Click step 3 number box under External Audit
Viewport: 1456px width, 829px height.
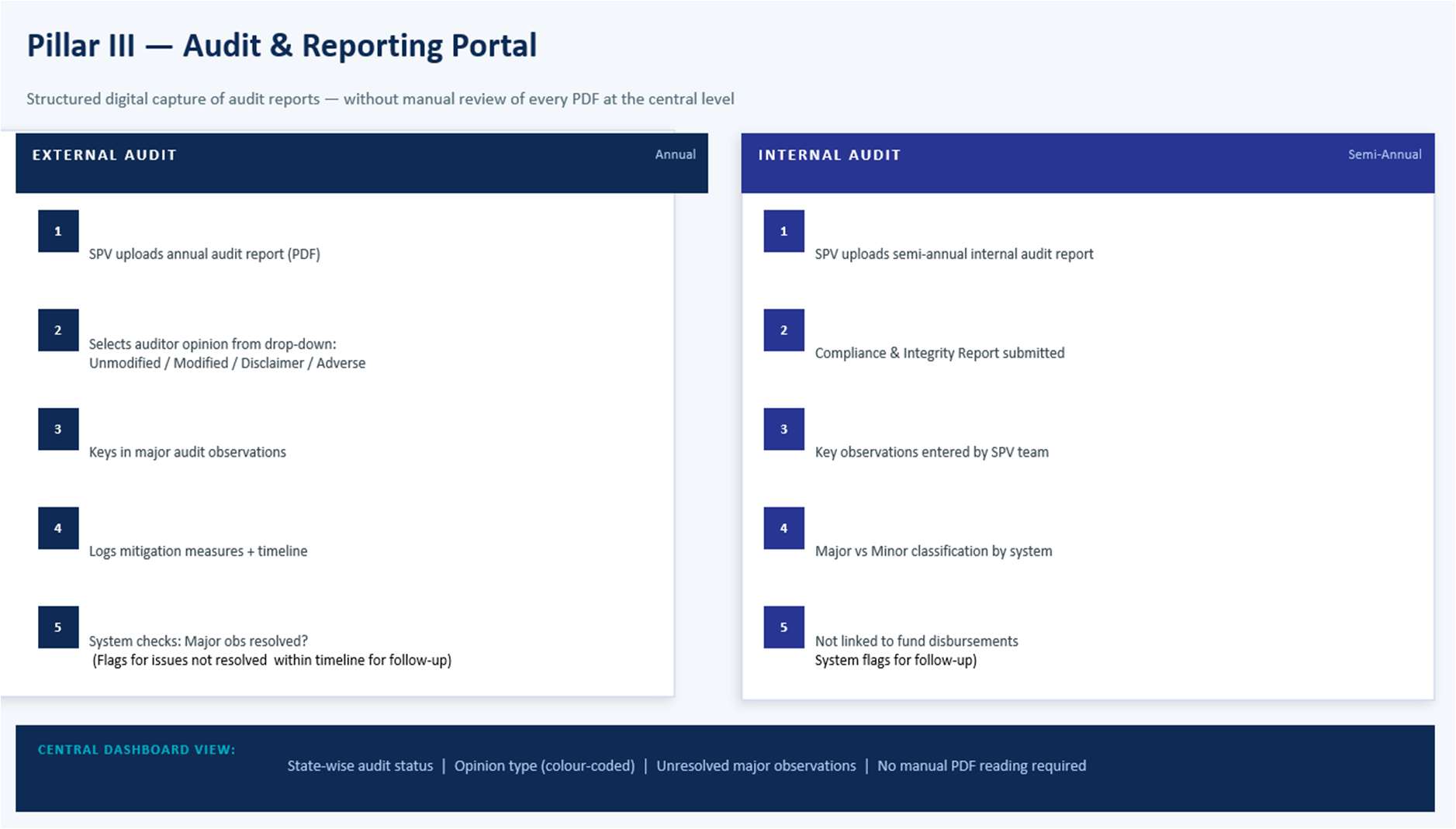point(58,429)
